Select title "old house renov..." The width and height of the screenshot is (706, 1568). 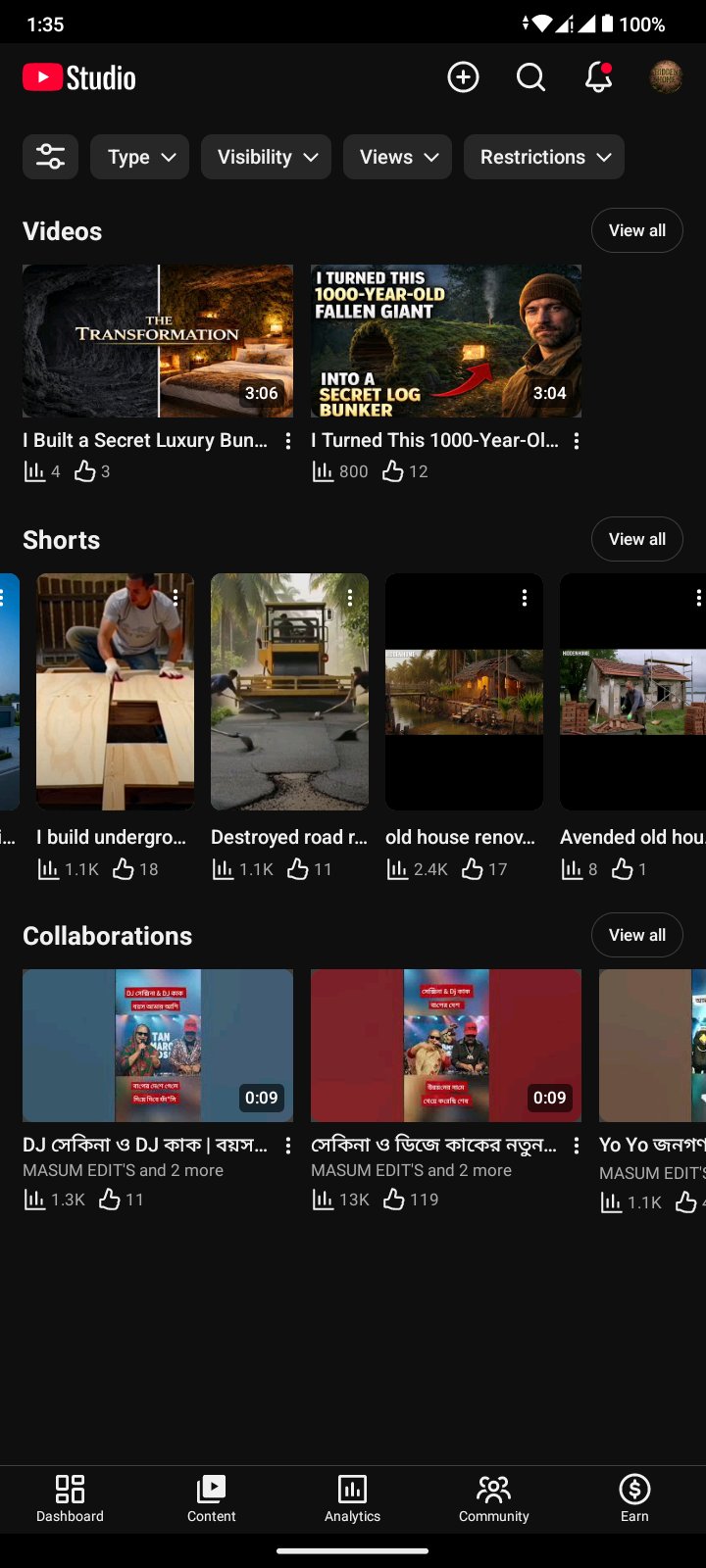[x=461, y=837]
